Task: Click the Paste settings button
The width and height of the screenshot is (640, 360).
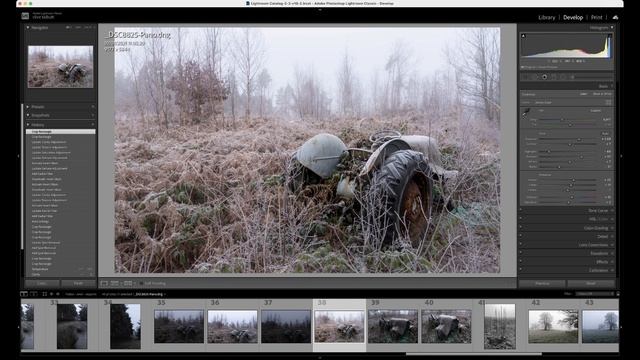Action: coord(78,283)
